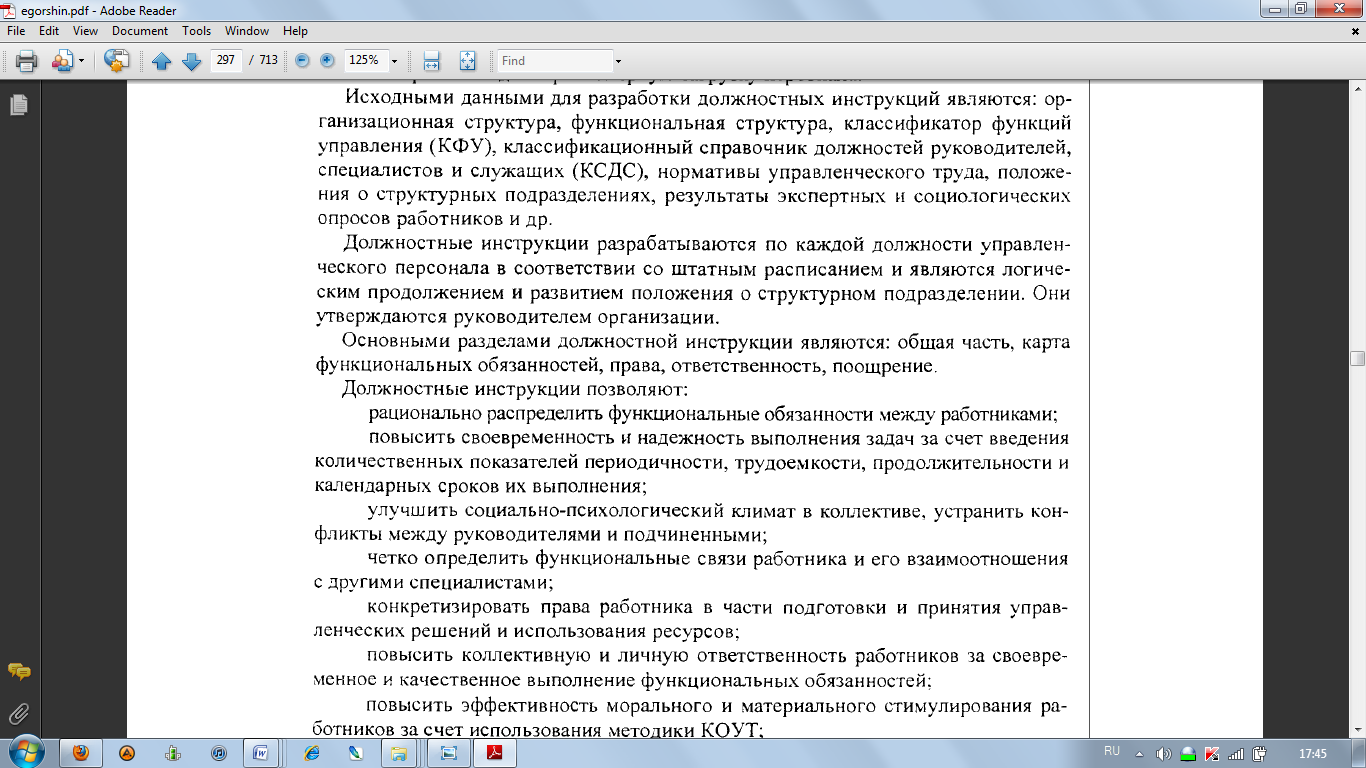Image resolution: width=1366 pixels, height=768 pixels.
Task: Open the Edit menu
Action: coord(49,31)
